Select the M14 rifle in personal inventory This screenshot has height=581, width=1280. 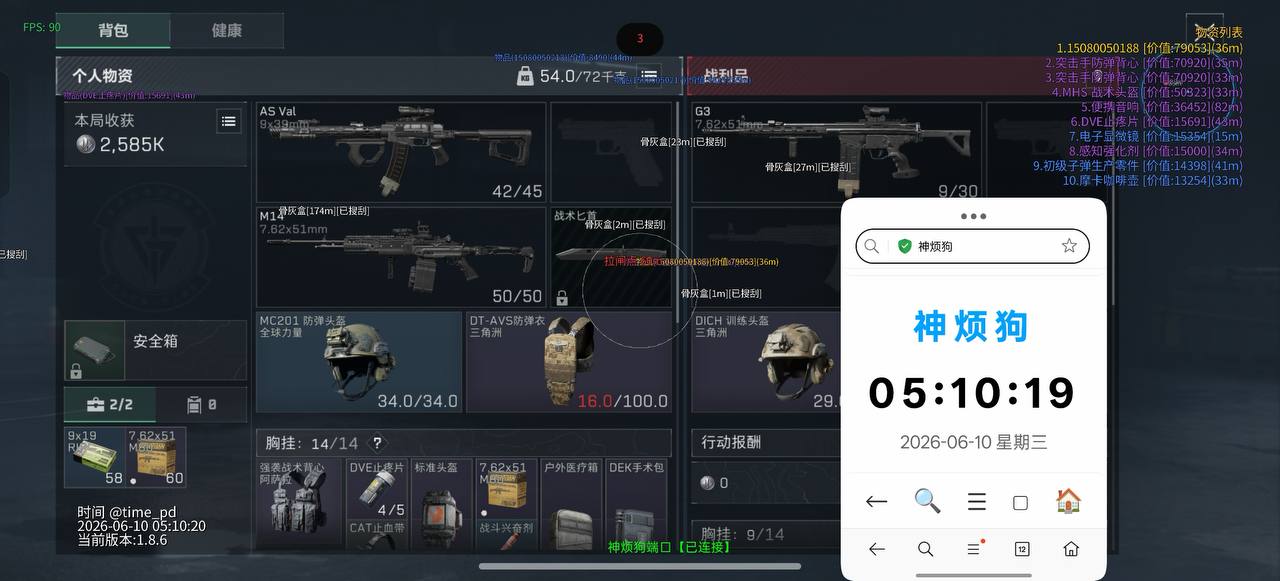[x=401, y=256]
